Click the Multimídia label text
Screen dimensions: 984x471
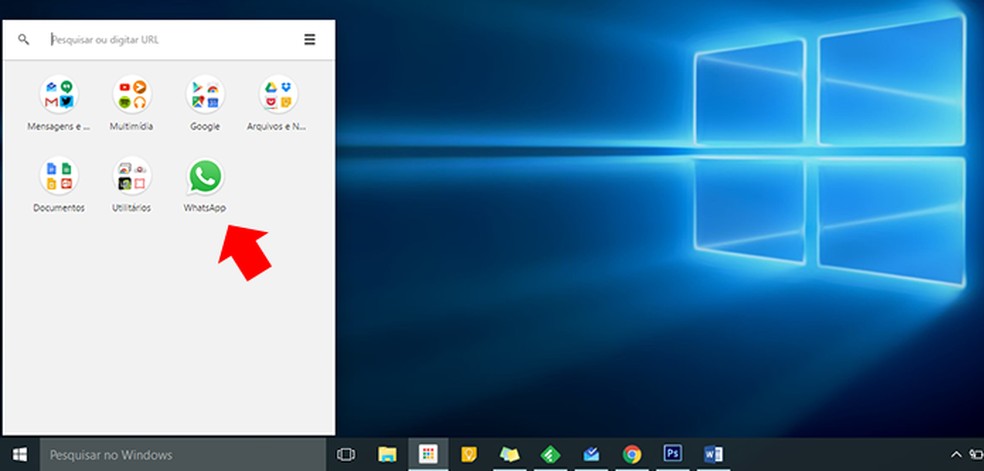coord(132,127)
